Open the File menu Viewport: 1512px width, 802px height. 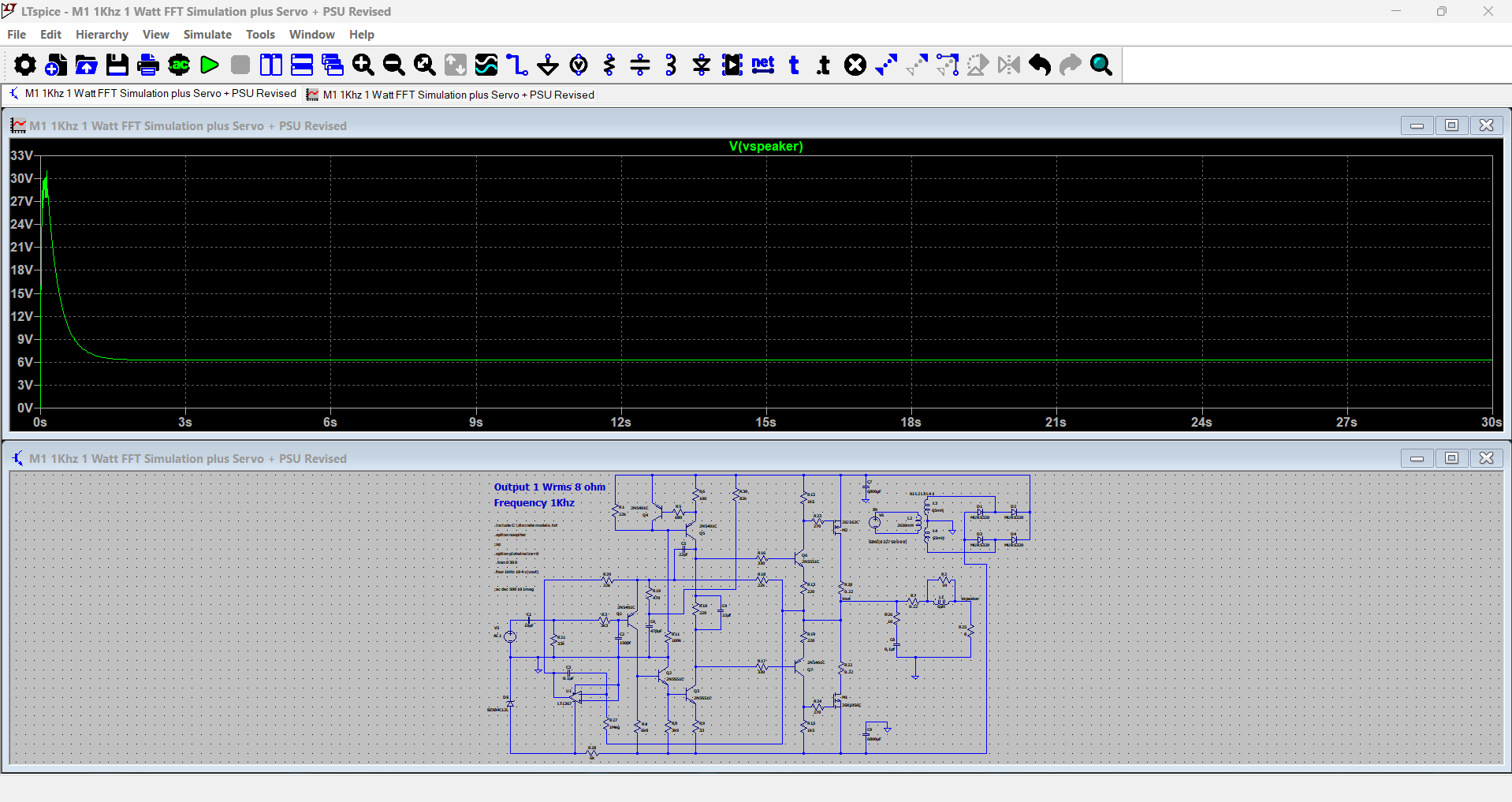pyautogui.click(x=17, y=35)
